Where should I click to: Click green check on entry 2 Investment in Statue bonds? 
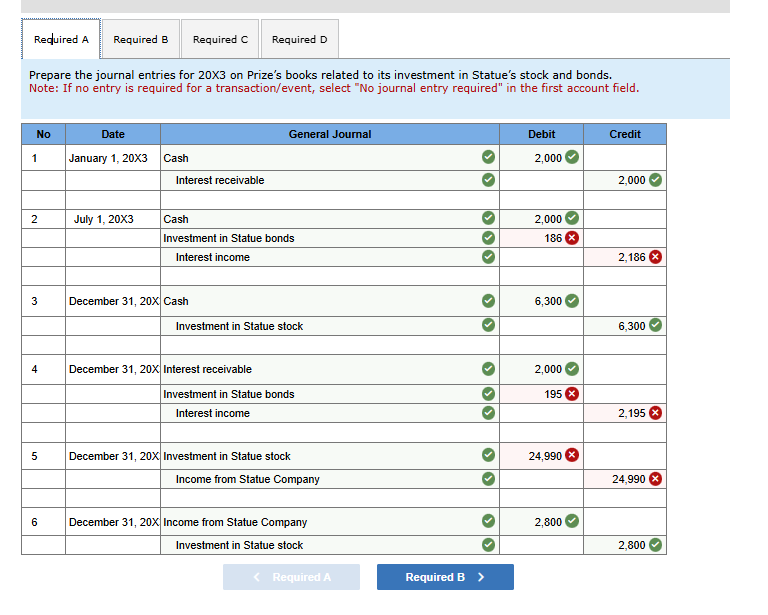click(488, 238)
